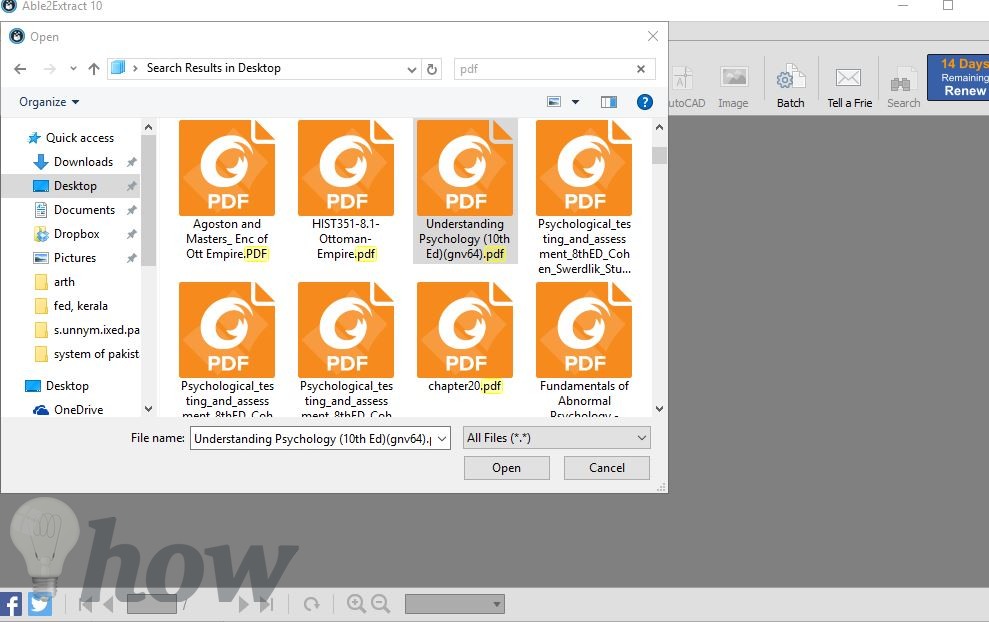Click inside the pdf search field

point(542,69)
